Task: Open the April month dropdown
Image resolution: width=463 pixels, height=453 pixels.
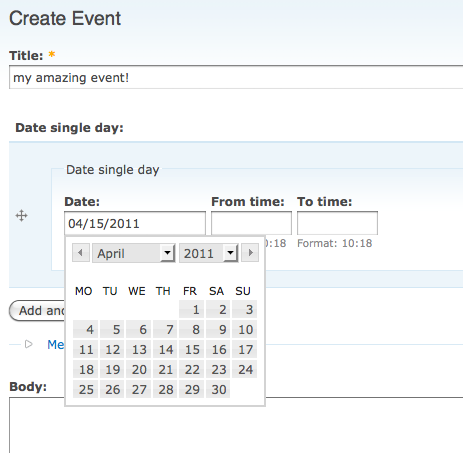Action: click(134, 253)
